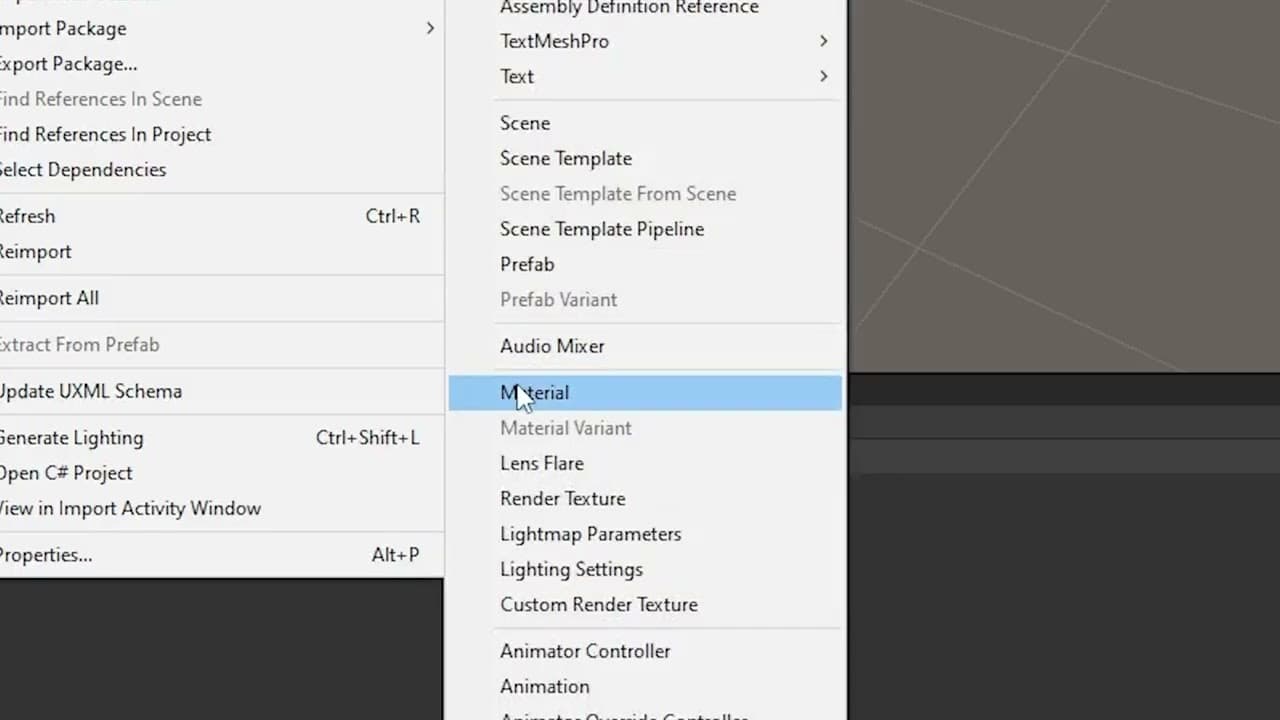Click Export Package menu item
Viewport: 1280px width, 720px height.
(68, 64)
